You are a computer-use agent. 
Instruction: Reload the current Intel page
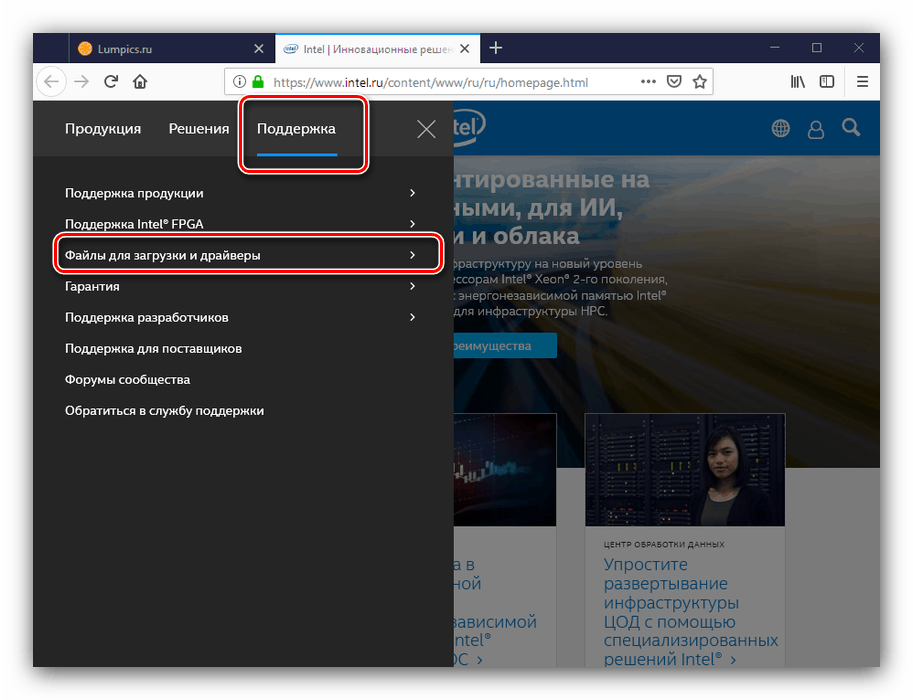coord(111,82)
